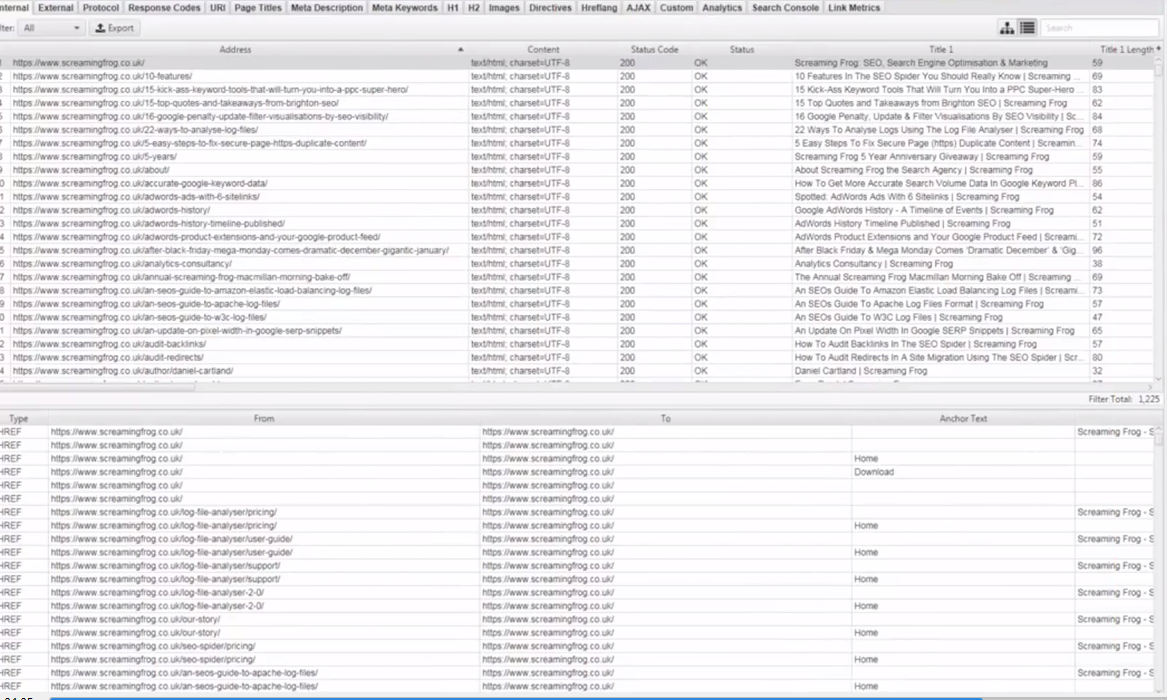Click the Filter Total 1,225 label
This screenshot has width=1167, height=700.
point(1124,399)
